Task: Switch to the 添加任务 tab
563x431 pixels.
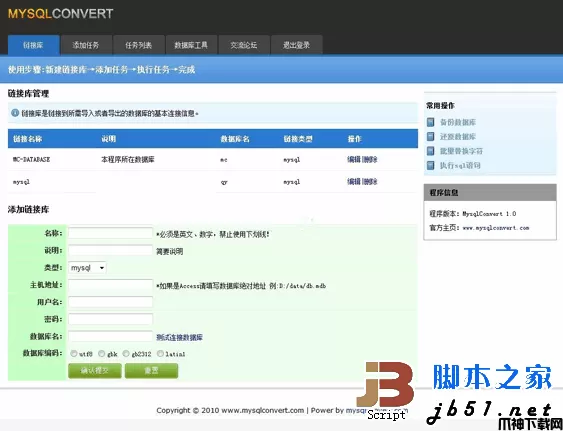Action: pos(86,45)
